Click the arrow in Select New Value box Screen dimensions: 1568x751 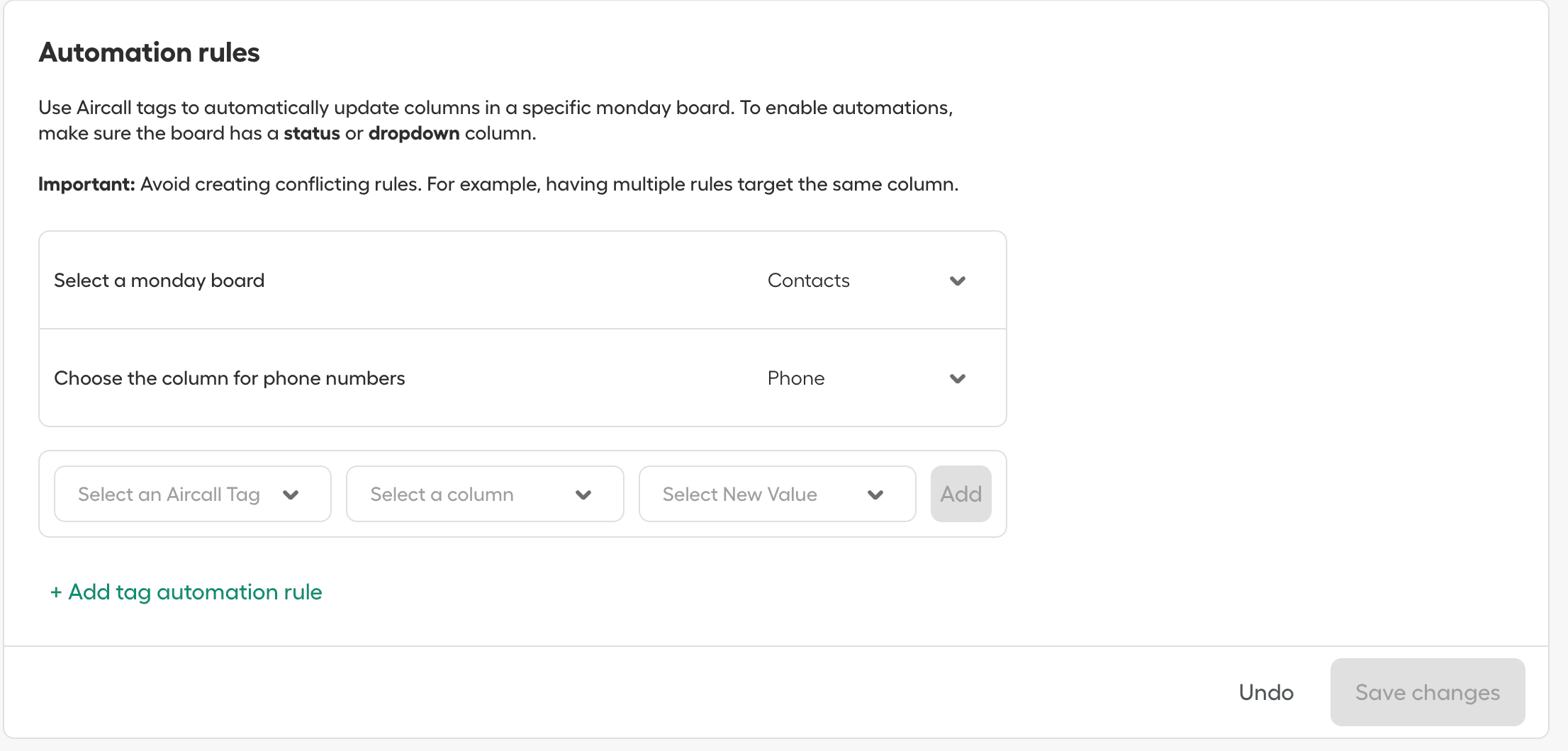coord(875,495)
